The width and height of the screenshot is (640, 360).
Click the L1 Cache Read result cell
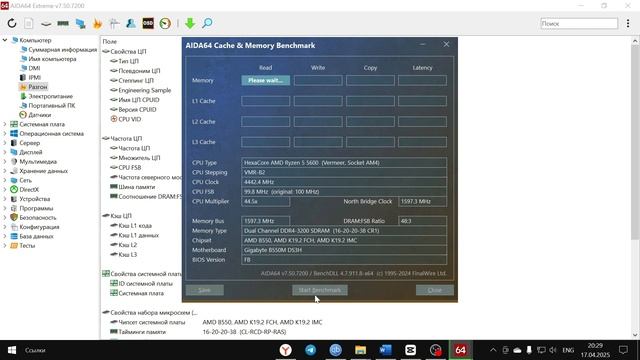click(x=265, y=101)
